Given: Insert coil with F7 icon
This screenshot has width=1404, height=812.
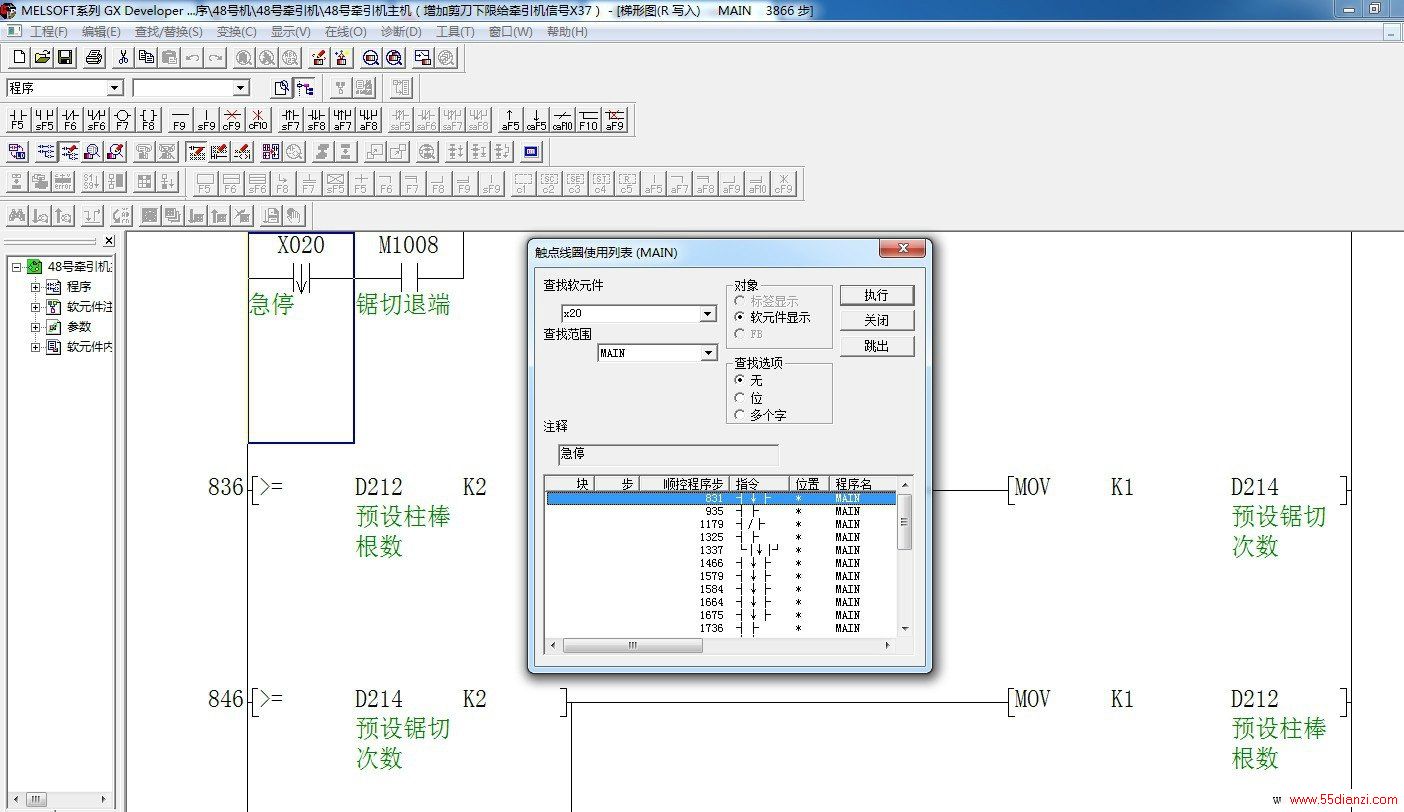Looking at the screenshot, I should [x=122, y=120].
